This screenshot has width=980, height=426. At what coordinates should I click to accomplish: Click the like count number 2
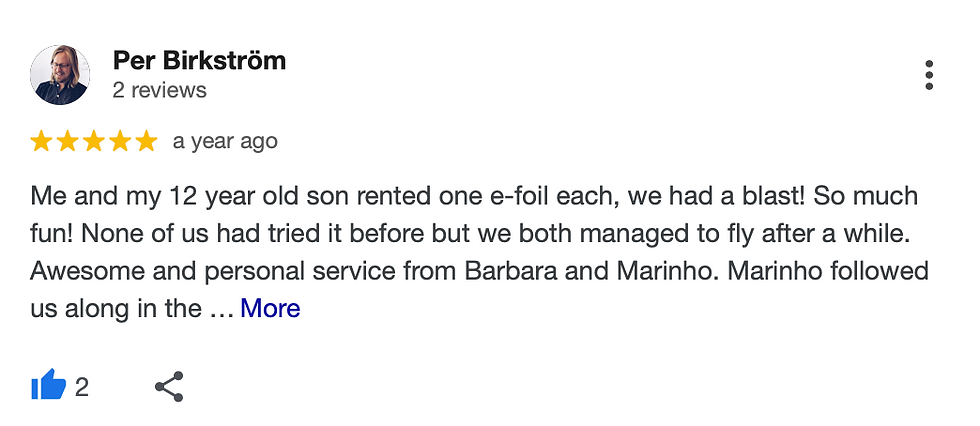pos(81,387)
